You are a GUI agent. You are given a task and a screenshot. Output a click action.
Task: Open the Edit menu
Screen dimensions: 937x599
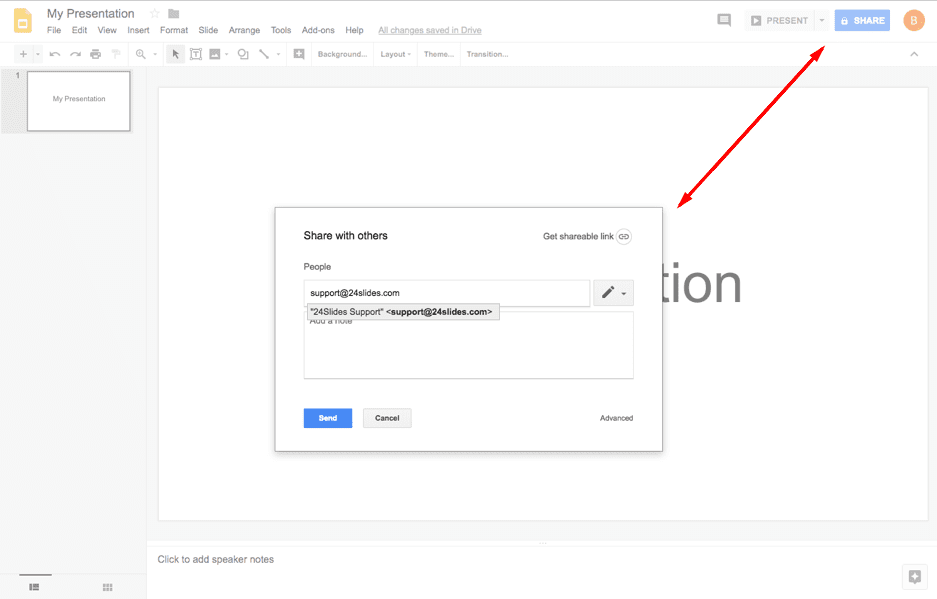click(79, 30)
